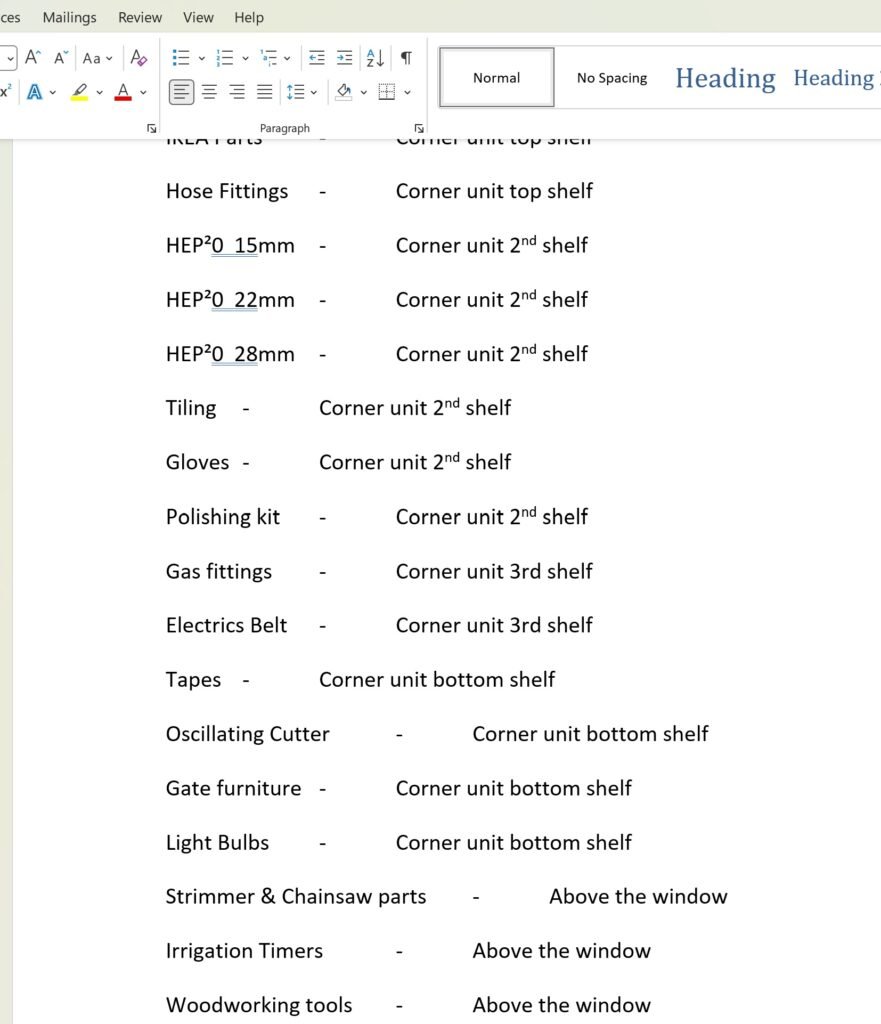Open line and paragraph spacing options

coord(296,92)
